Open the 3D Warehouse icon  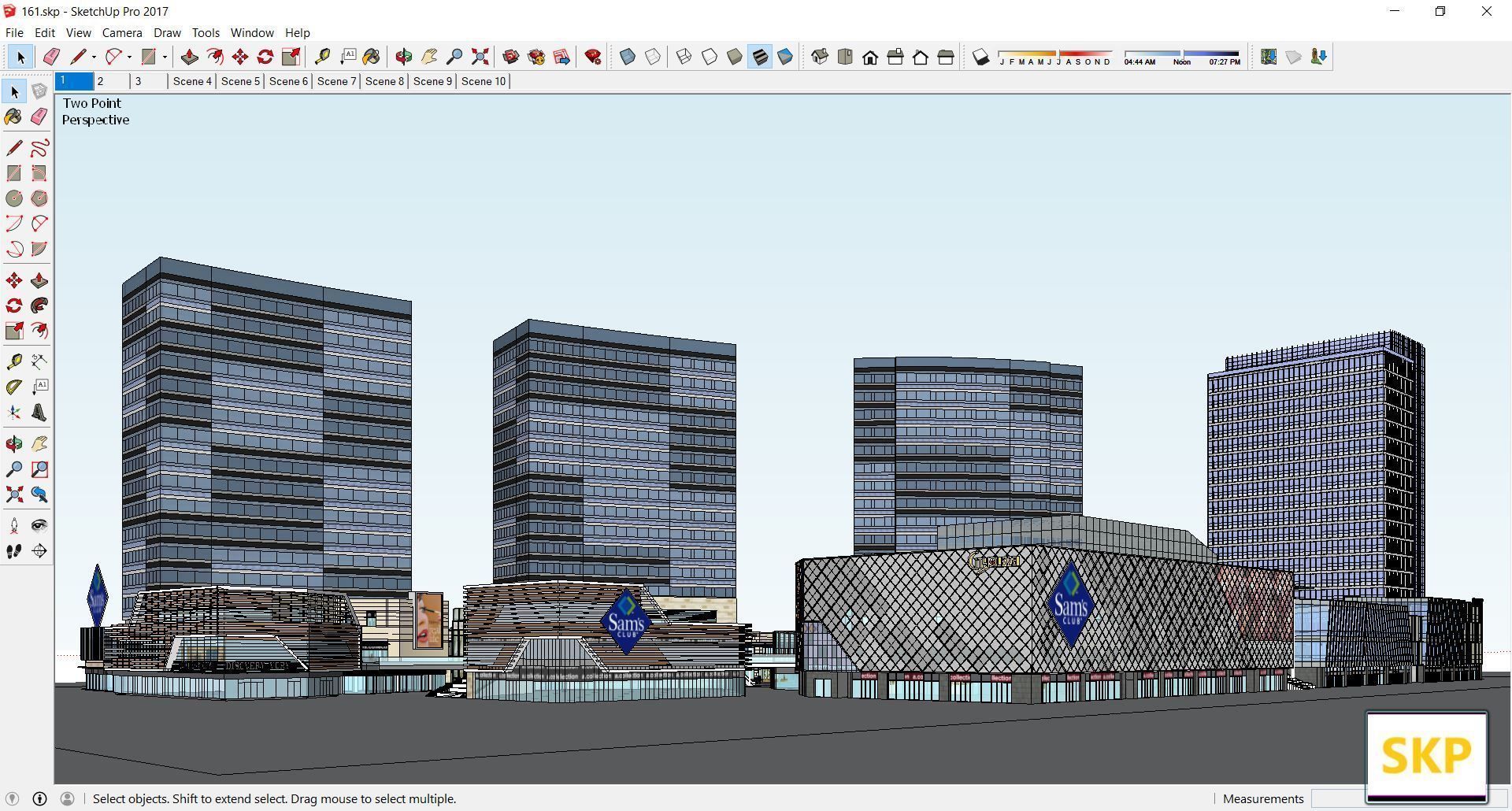[511, 57]
